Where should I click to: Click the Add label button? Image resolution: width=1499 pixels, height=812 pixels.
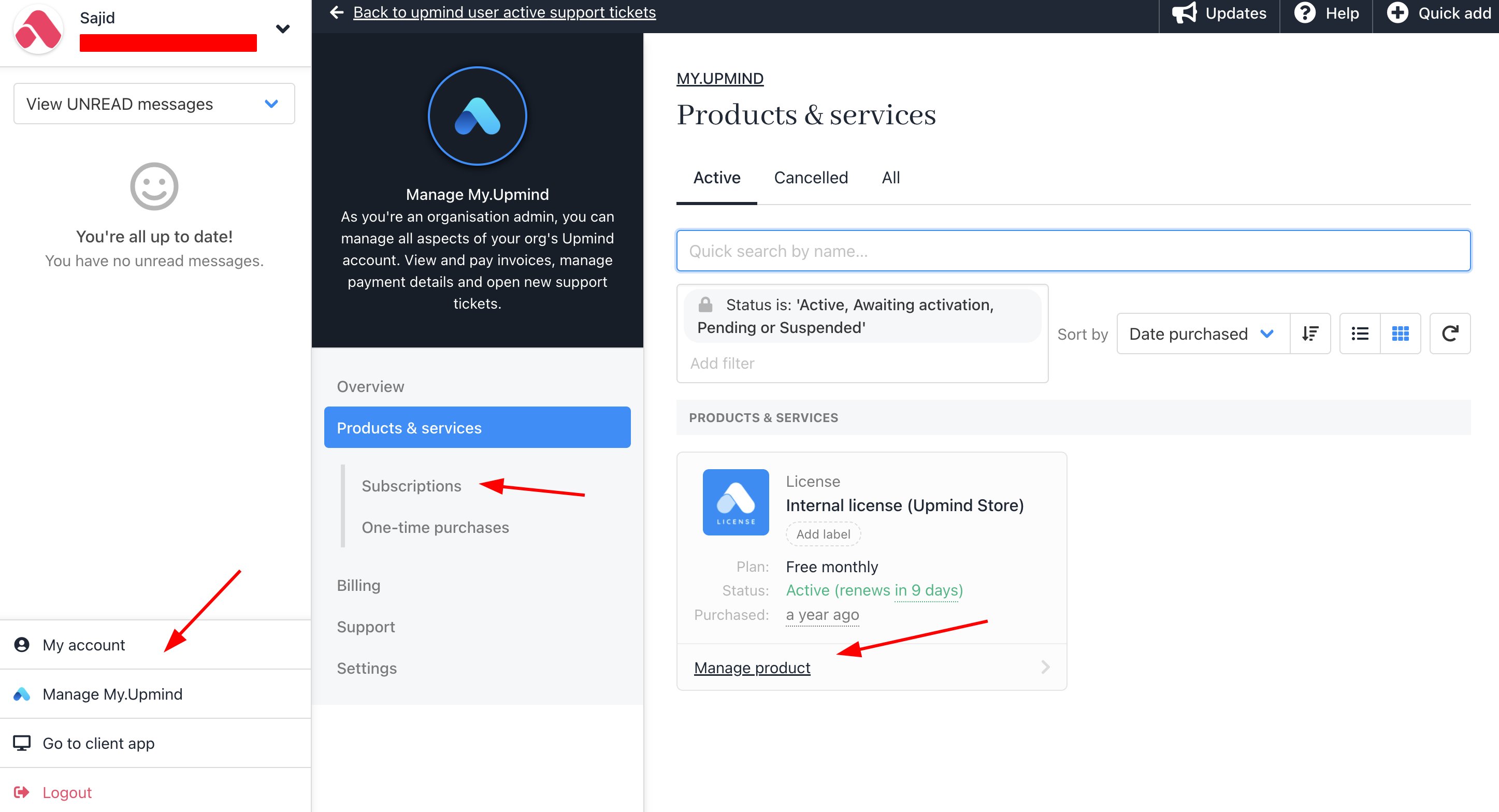click(823, 534)
